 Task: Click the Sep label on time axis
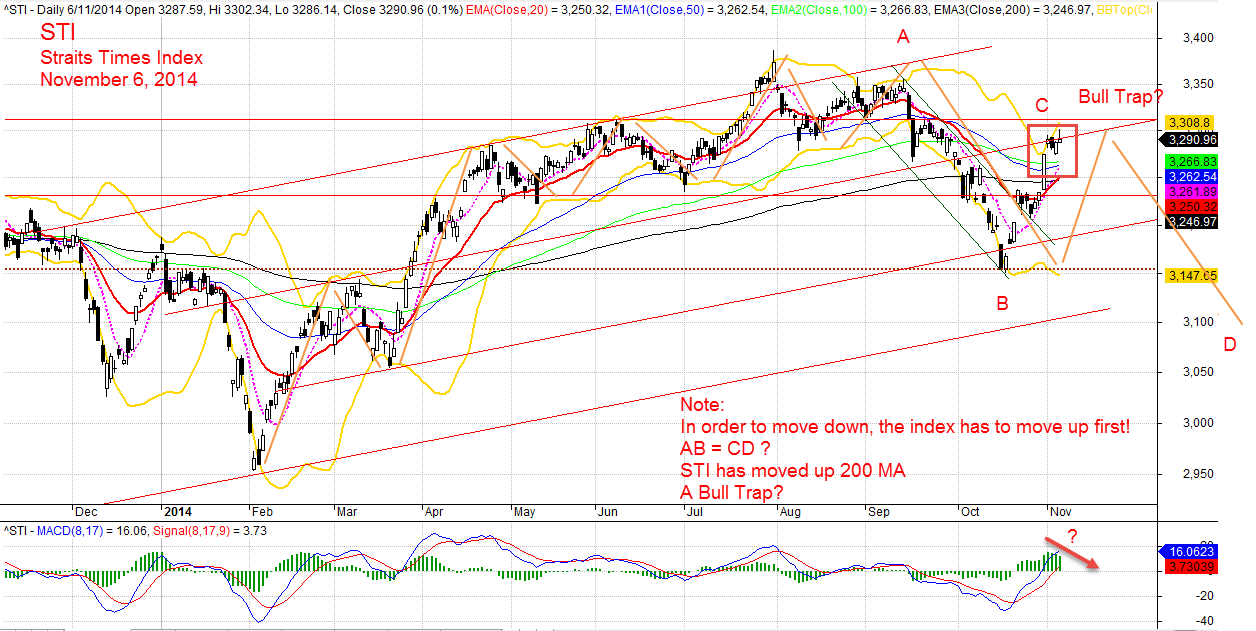[878, 511]
